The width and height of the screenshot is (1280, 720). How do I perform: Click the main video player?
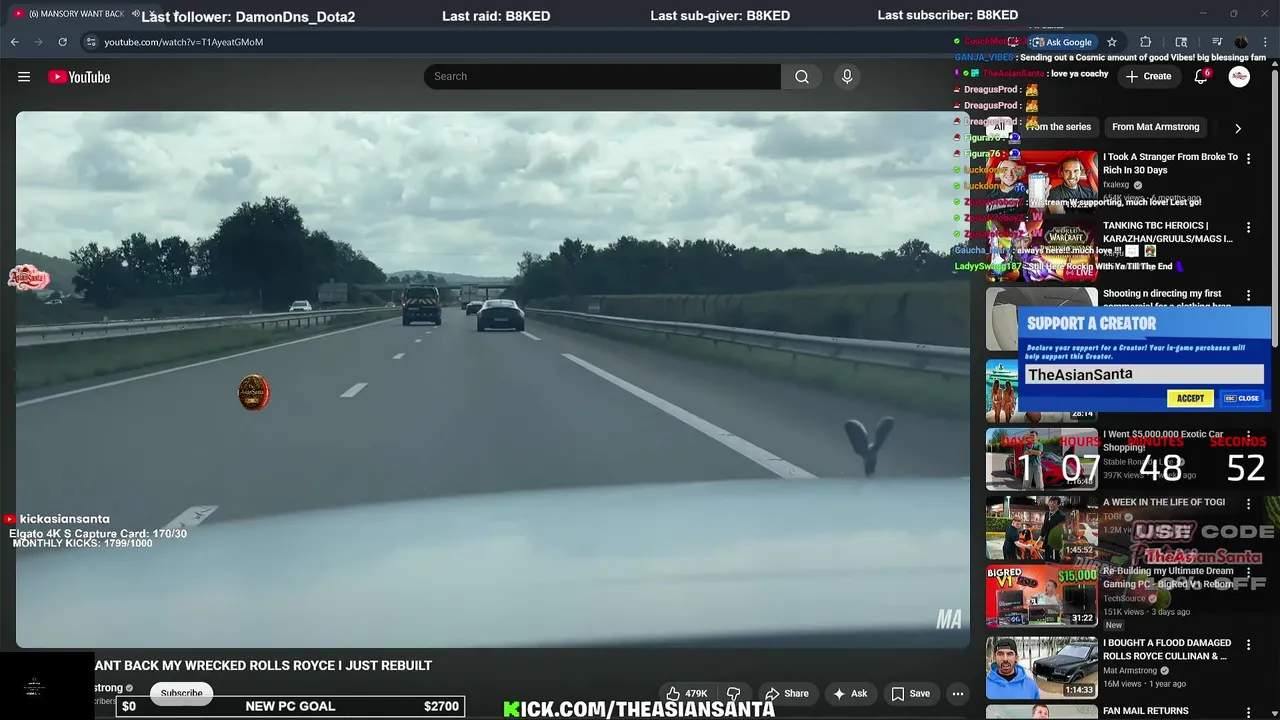(492, 379)
